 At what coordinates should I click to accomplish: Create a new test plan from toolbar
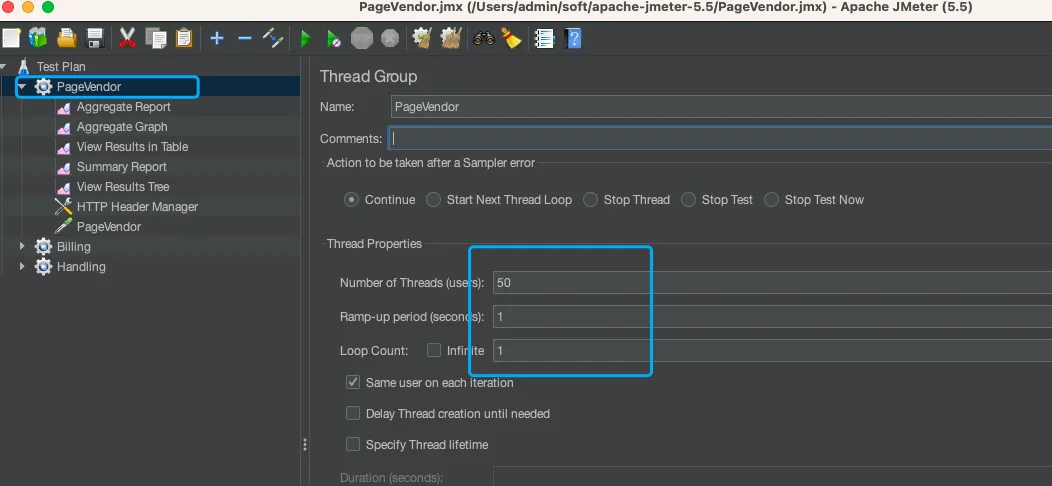(11, 38)
